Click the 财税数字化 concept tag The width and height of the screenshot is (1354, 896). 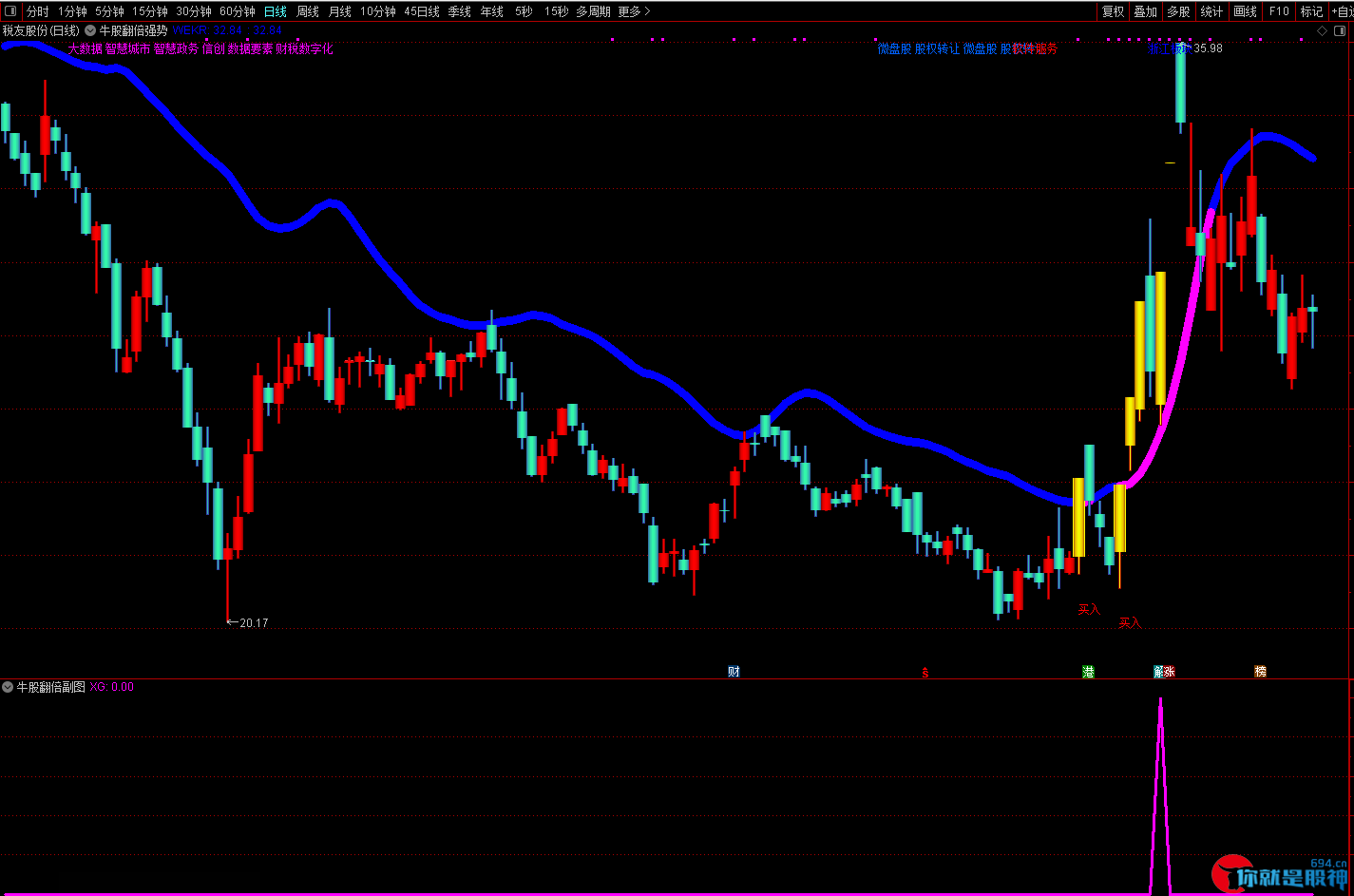(305, 48)
